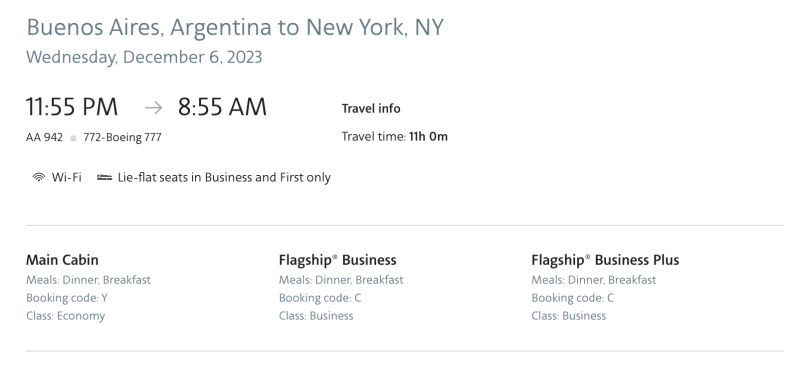Click the Wi-Fi signal icon
This screenshot has width=800, height=368.
tap(39, 178)
